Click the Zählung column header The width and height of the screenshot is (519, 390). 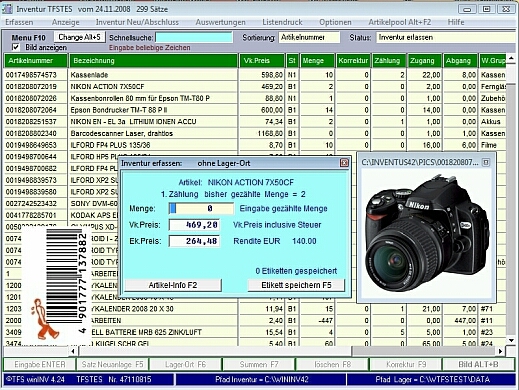(x=389, y=61)
